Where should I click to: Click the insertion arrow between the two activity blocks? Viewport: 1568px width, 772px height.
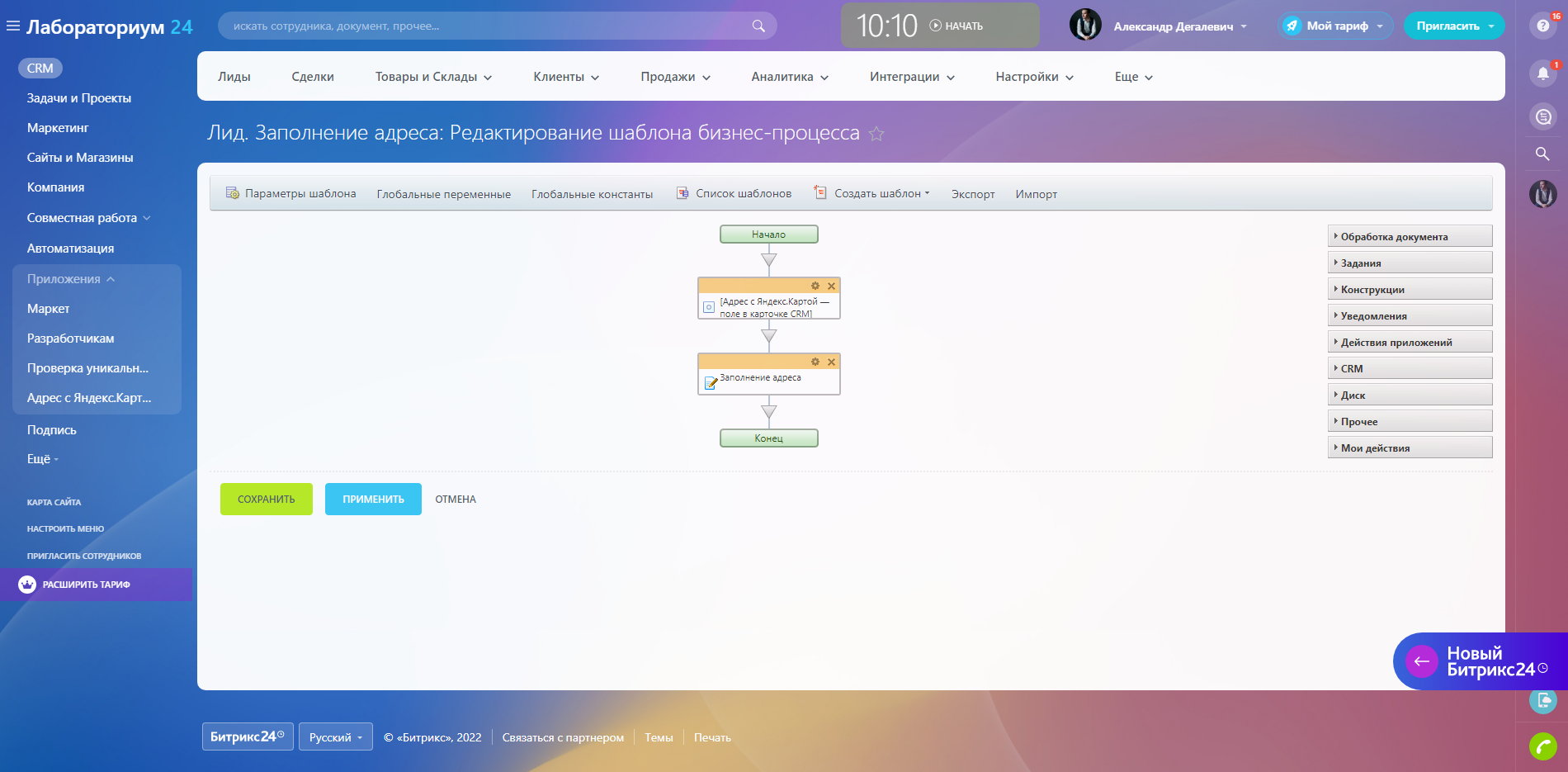(769, 336)
